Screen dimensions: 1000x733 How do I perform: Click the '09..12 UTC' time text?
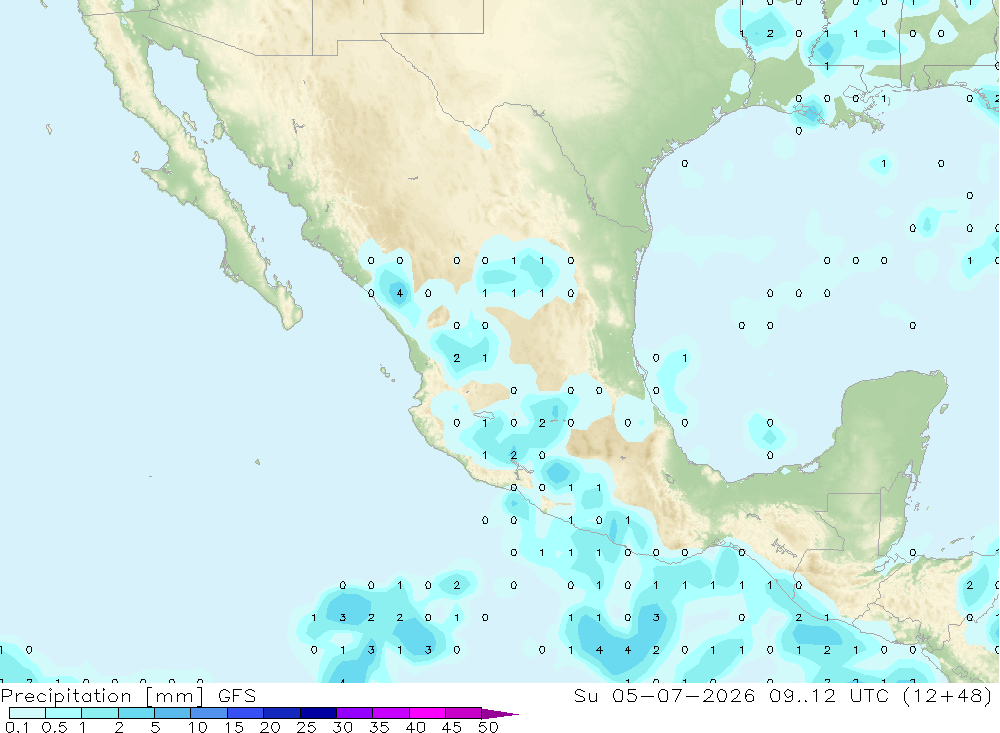click(x=829, y=696)
